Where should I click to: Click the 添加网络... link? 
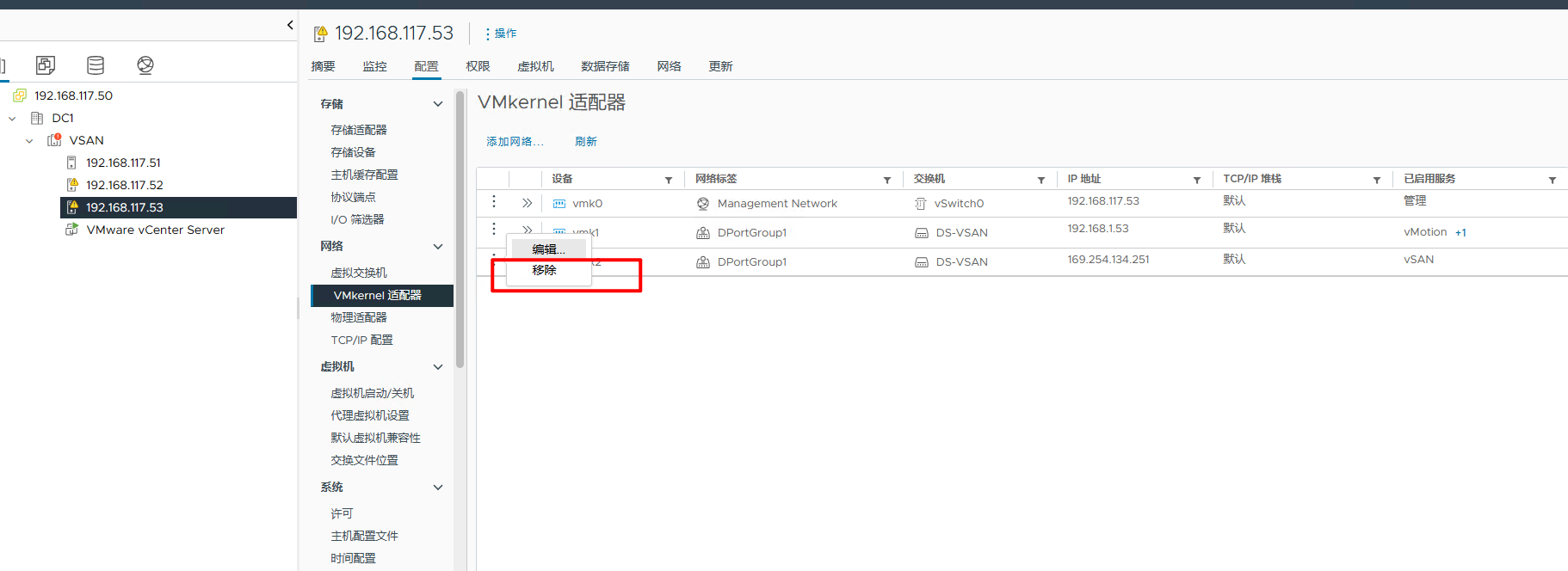(x=515, y=142)
